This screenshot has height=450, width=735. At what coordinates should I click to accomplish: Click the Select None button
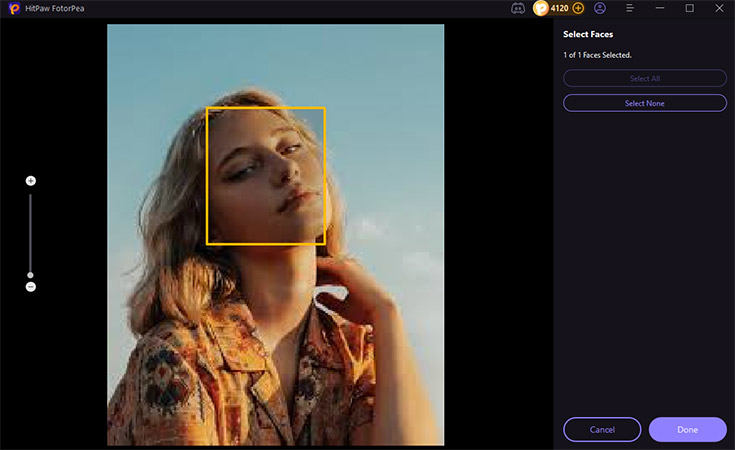tap(645, 103)
